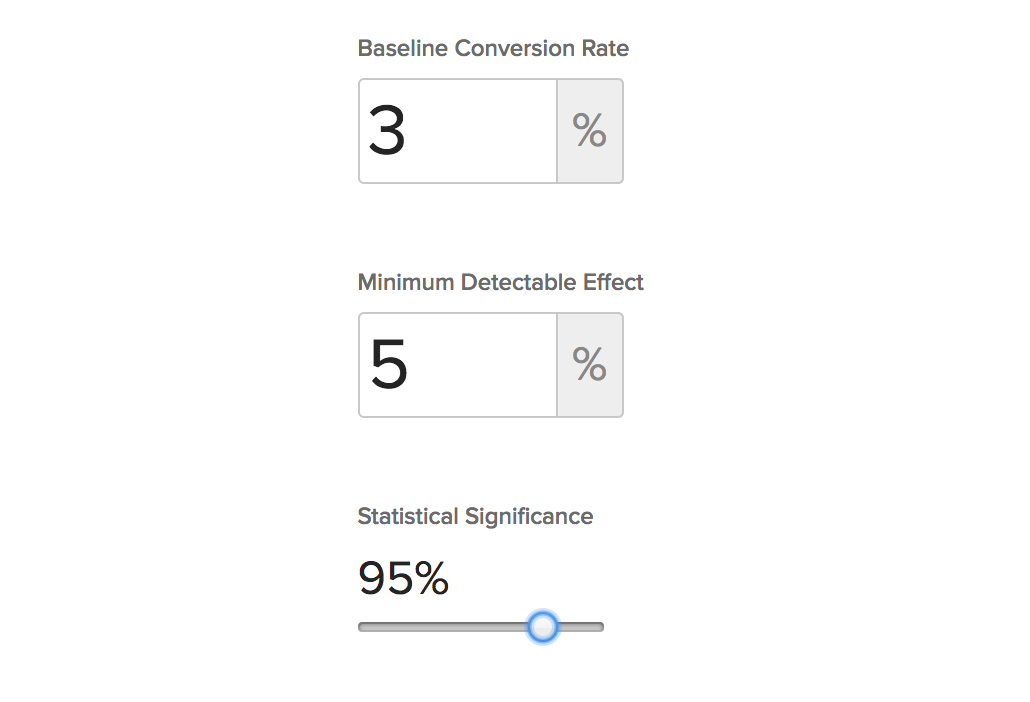Click the 95% significance value text
This screenshot has width=1030, height=702.
pyautogui.click(x=403, y=578)
